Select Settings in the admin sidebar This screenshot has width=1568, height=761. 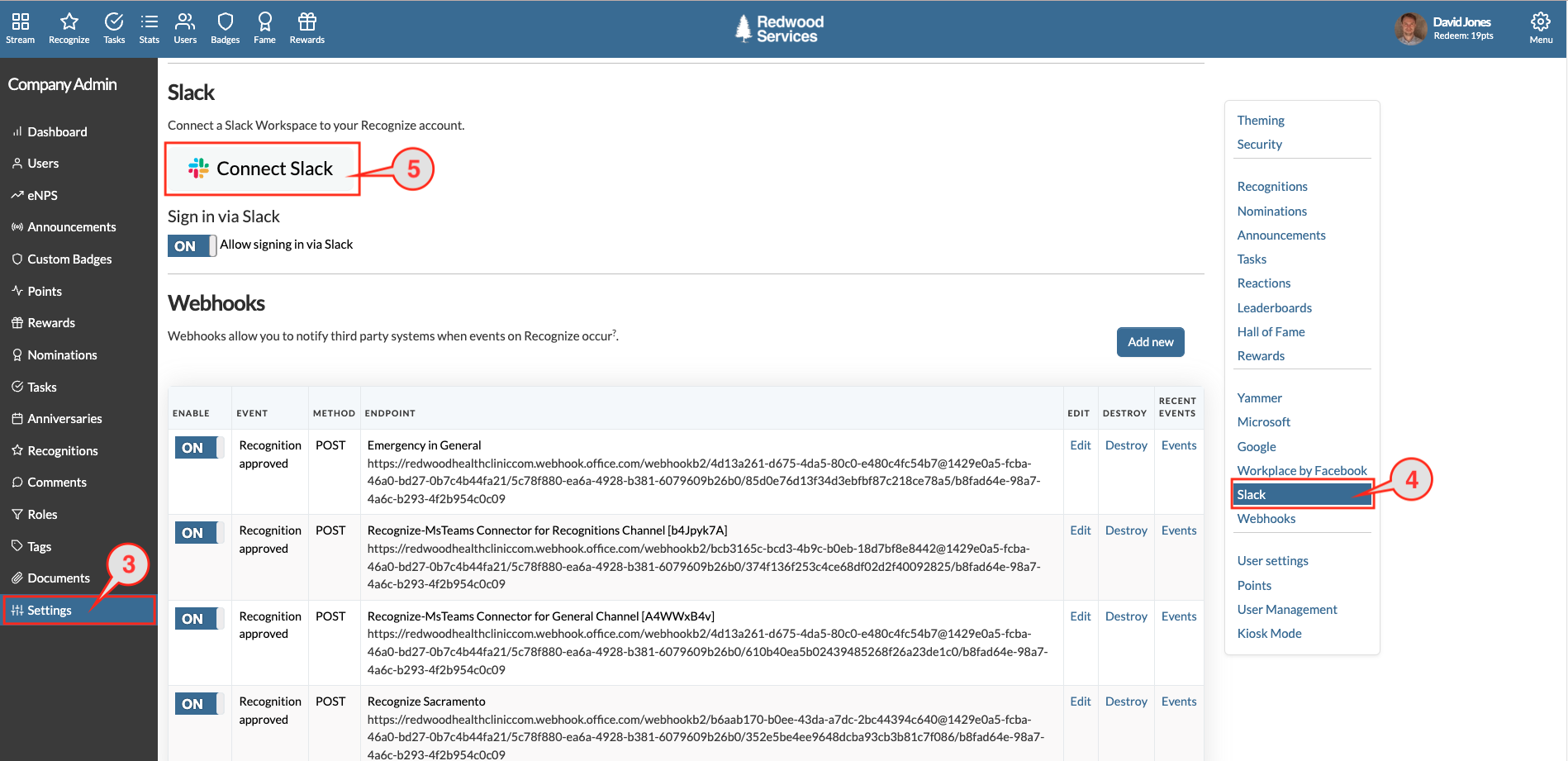tap(79, 611)
